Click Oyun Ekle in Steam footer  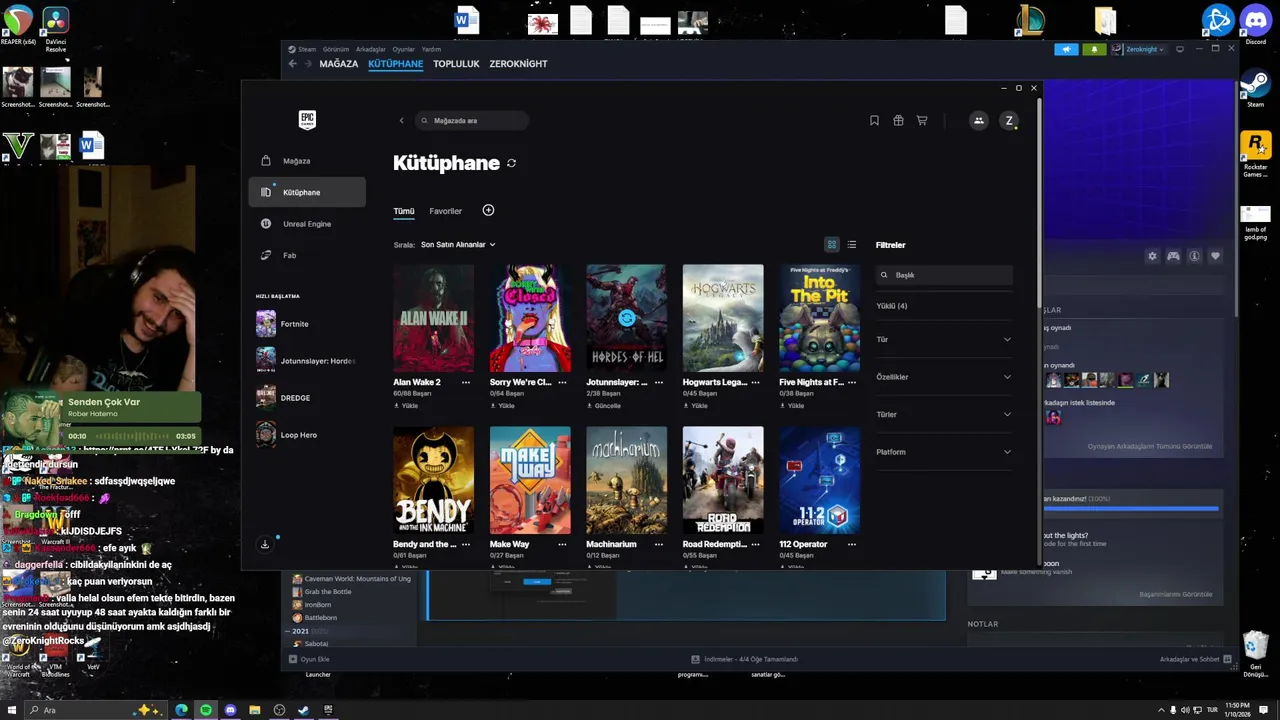(x=309, y=659)
